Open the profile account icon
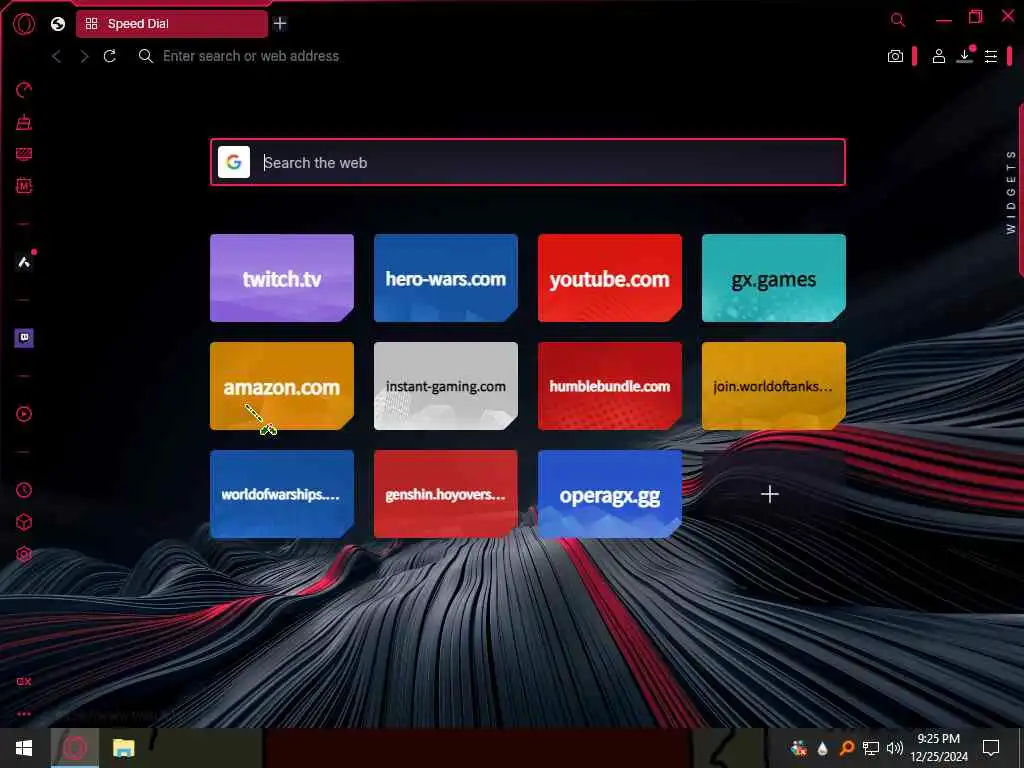This screenshot has width=1024, height=768. (x=938, y=56)
